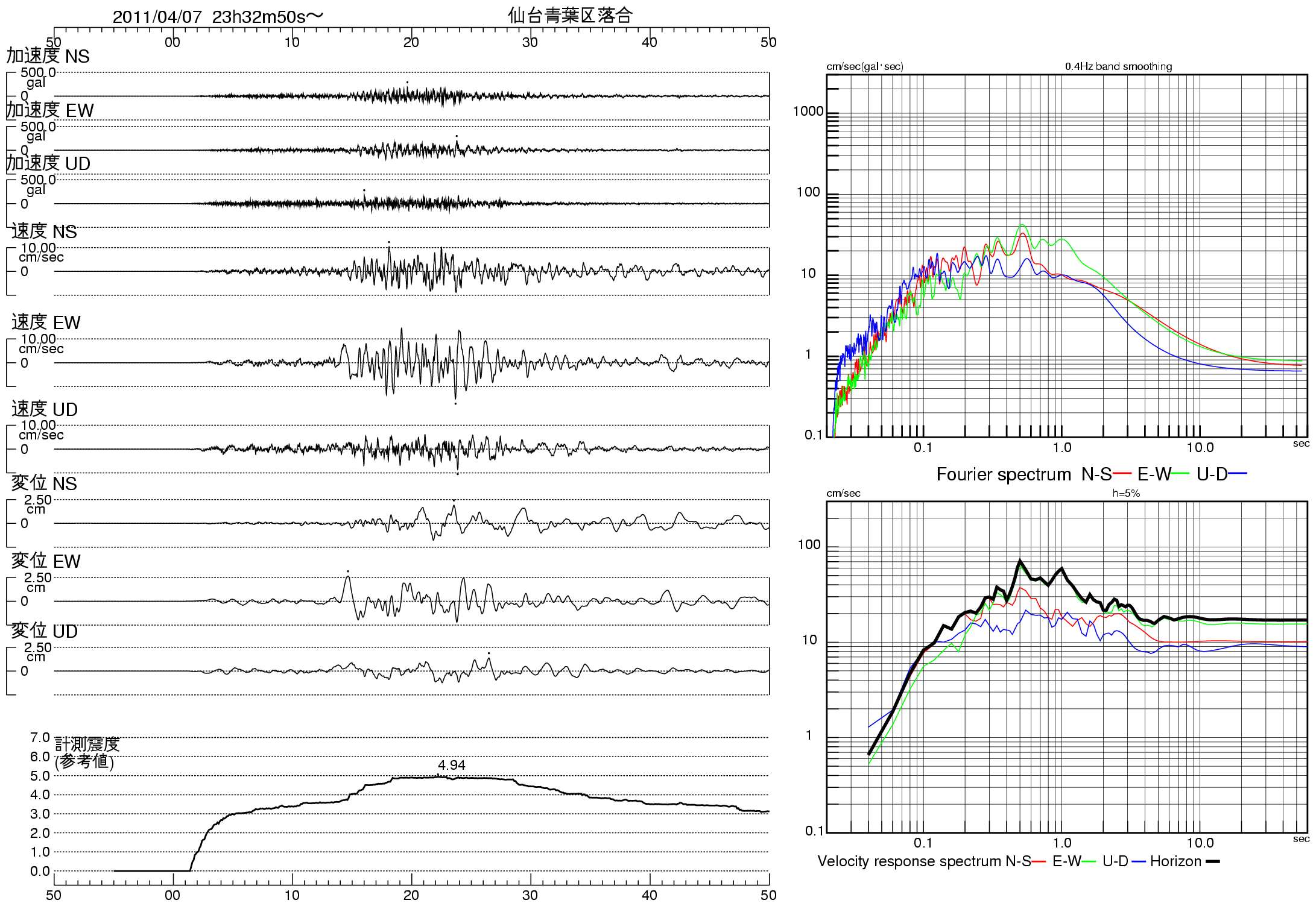This screenshot has height=906, width=1316.
Task: Select the 変位 UD trace label
Action: 45,631
